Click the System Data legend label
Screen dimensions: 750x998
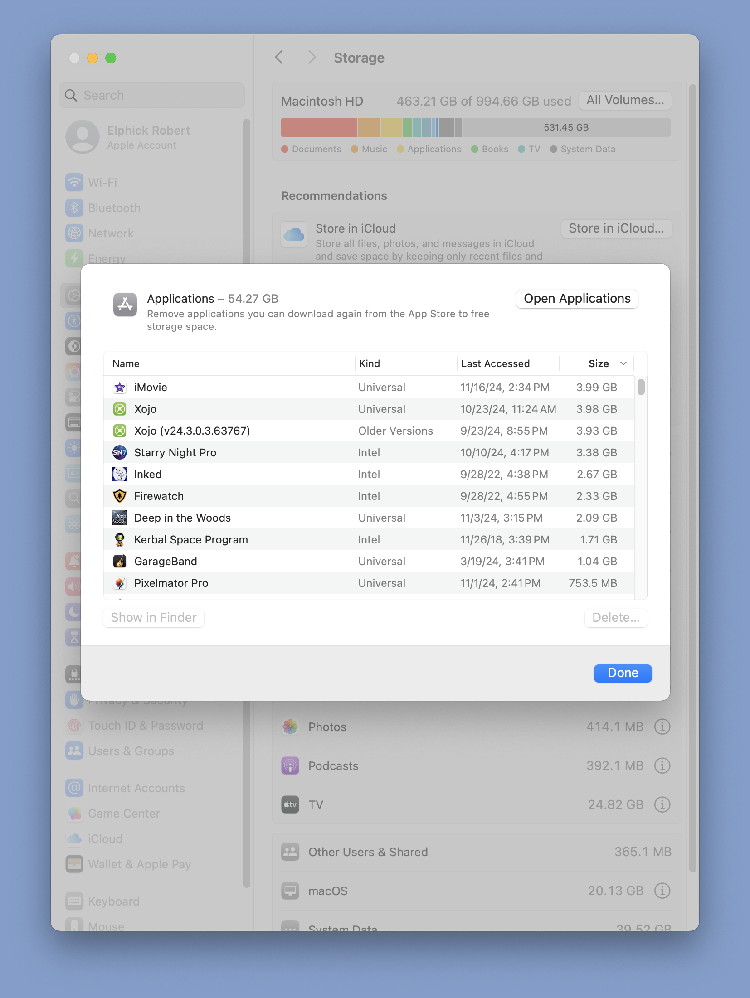[x=588, y=149]
